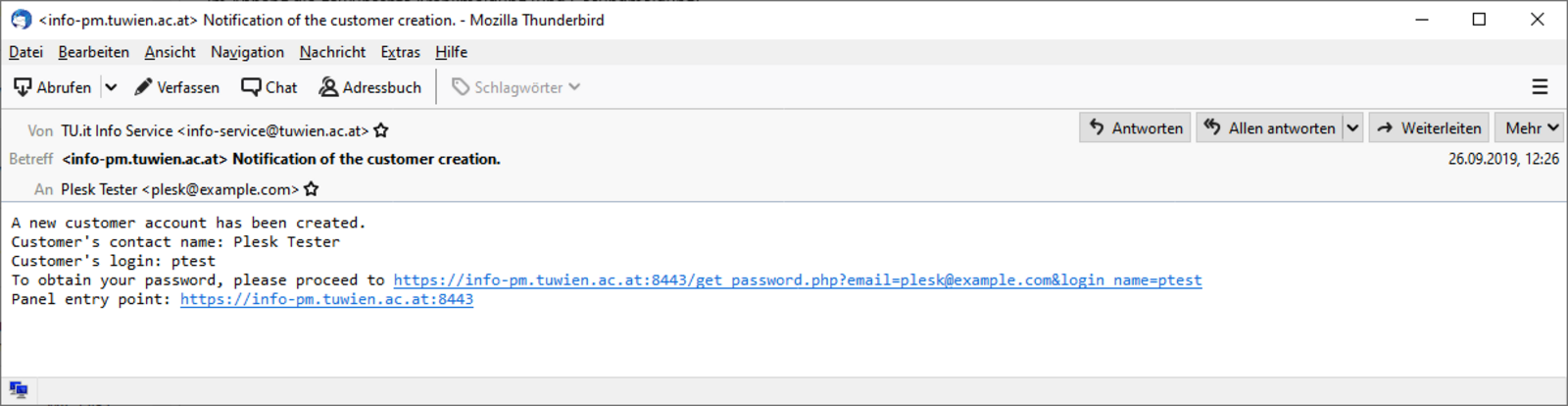
Task: Star the sender TU.it Info Service contact
Action: (381, 130)
